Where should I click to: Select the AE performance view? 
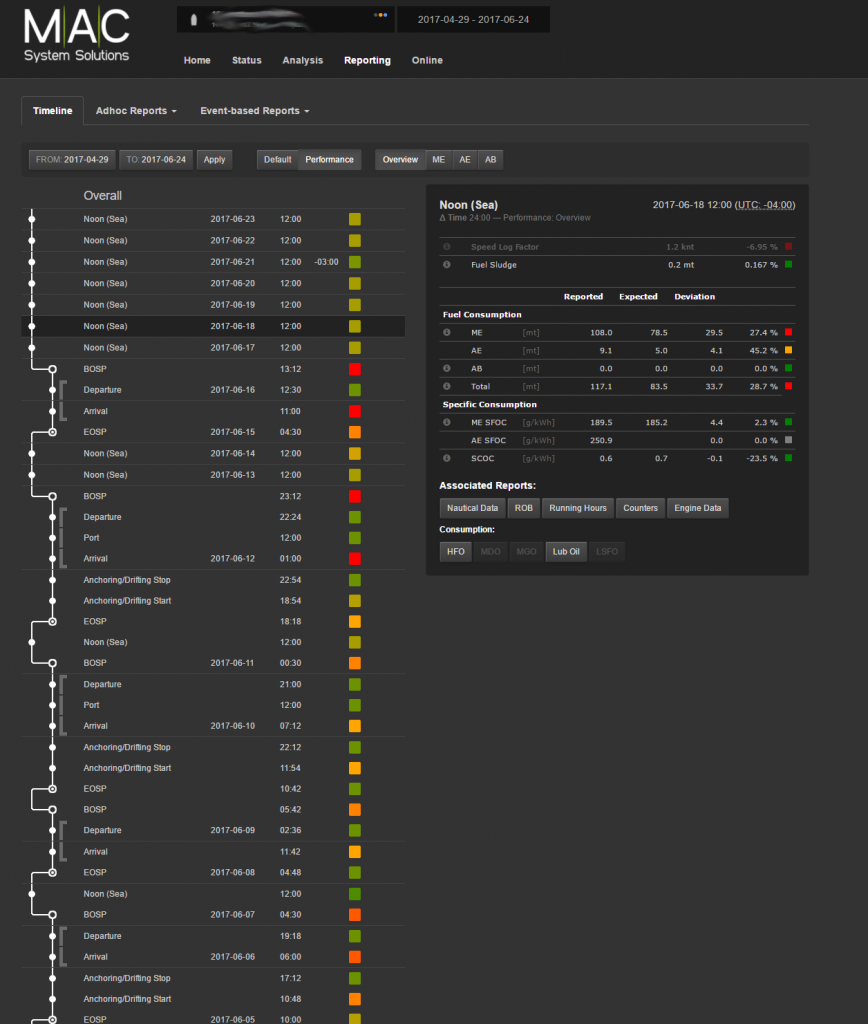click(465, 159)
